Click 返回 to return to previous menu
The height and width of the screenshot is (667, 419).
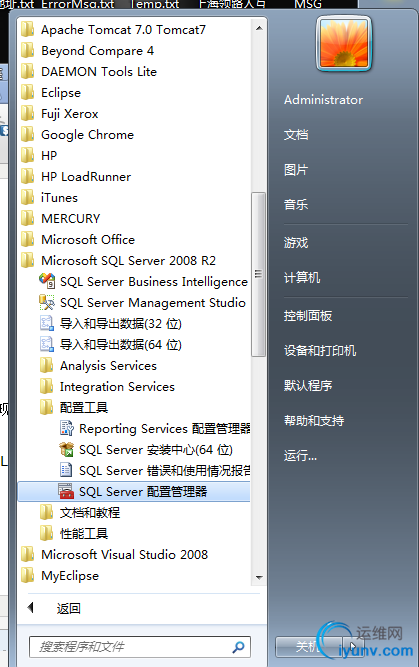pyautogui.click(x=68, y=608)
